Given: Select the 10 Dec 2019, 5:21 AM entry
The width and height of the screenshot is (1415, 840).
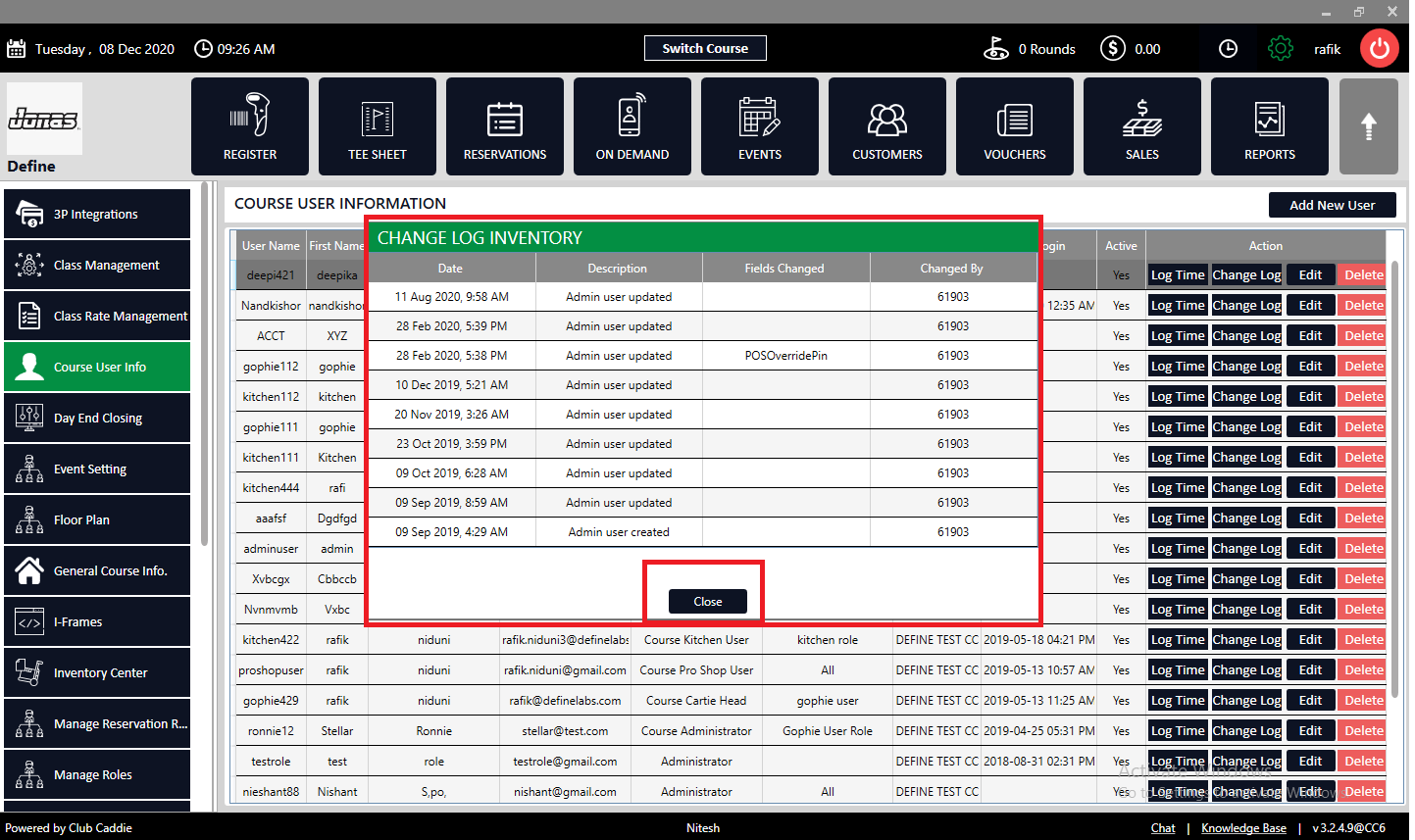Looking at the screenshot, I should [702, 385].
